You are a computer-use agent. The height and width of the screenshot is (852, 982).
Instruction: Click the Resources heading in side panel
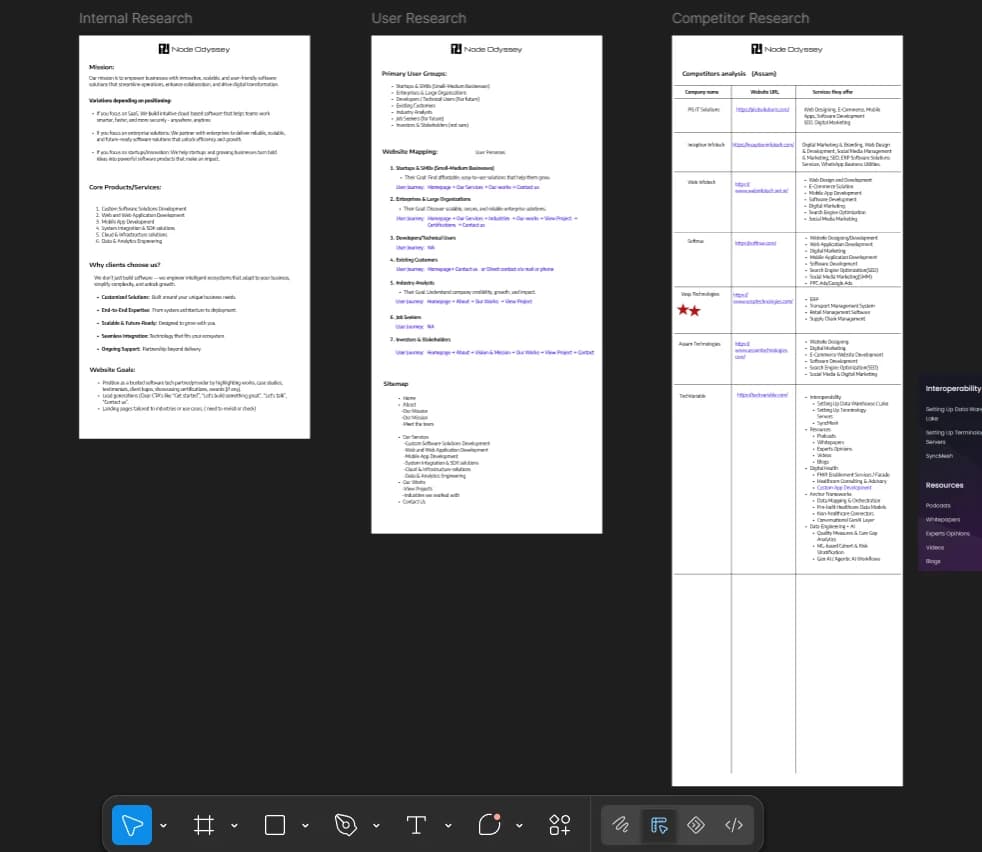pyautogui.click(x=944, y=485)
